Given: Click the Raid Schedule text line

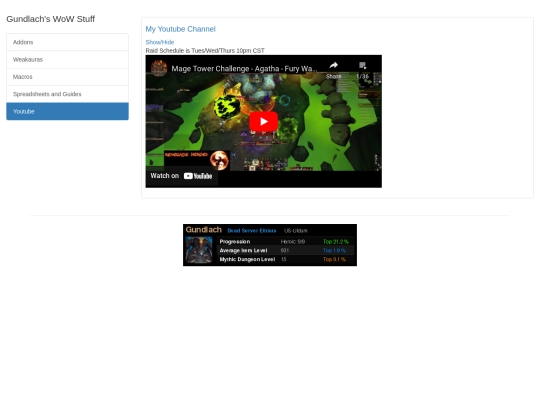Looking at the screenshot, I should [205, 51].
